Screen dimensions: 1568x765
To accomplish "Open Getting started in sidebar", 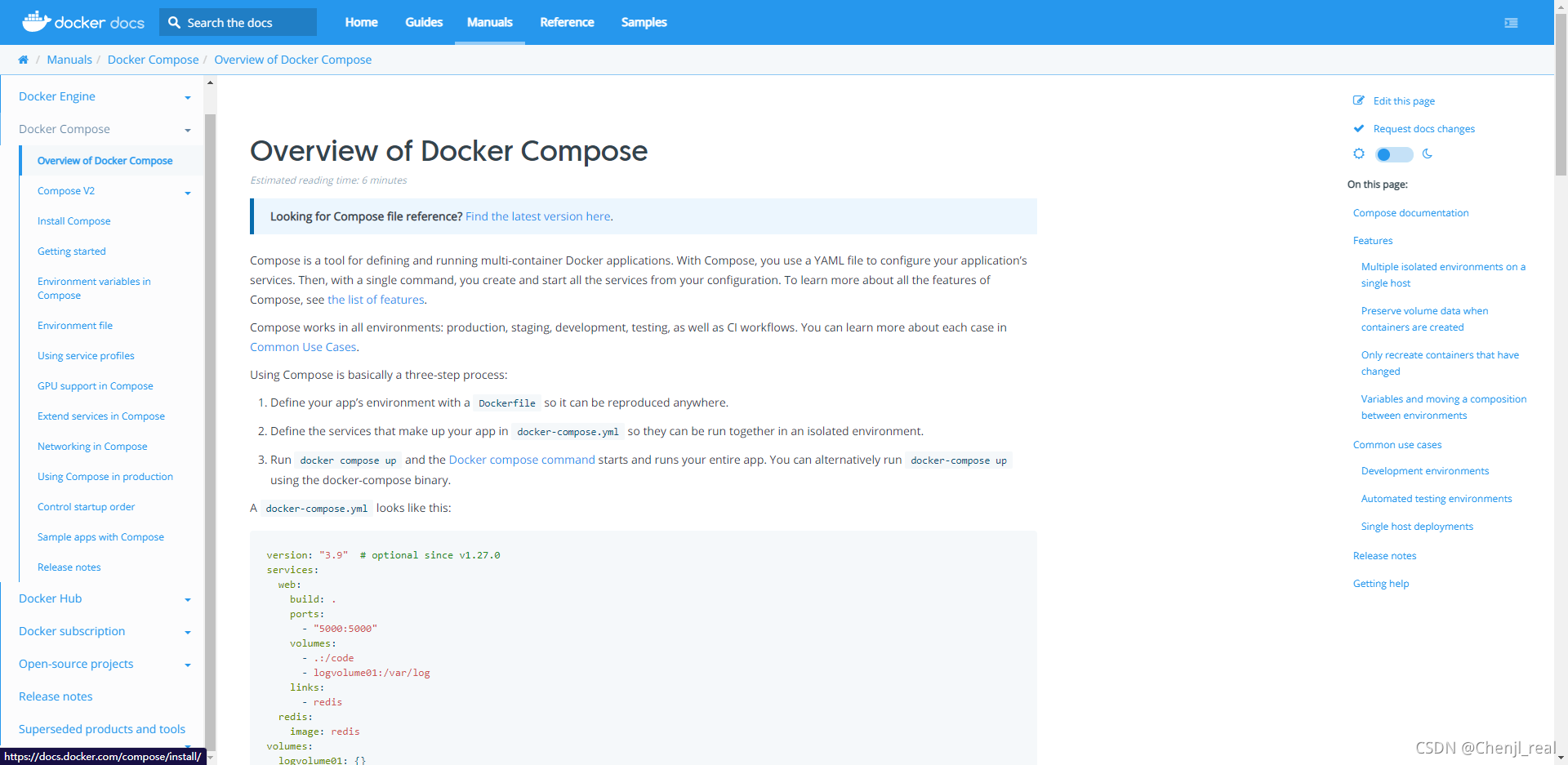I will click(71, 251).
